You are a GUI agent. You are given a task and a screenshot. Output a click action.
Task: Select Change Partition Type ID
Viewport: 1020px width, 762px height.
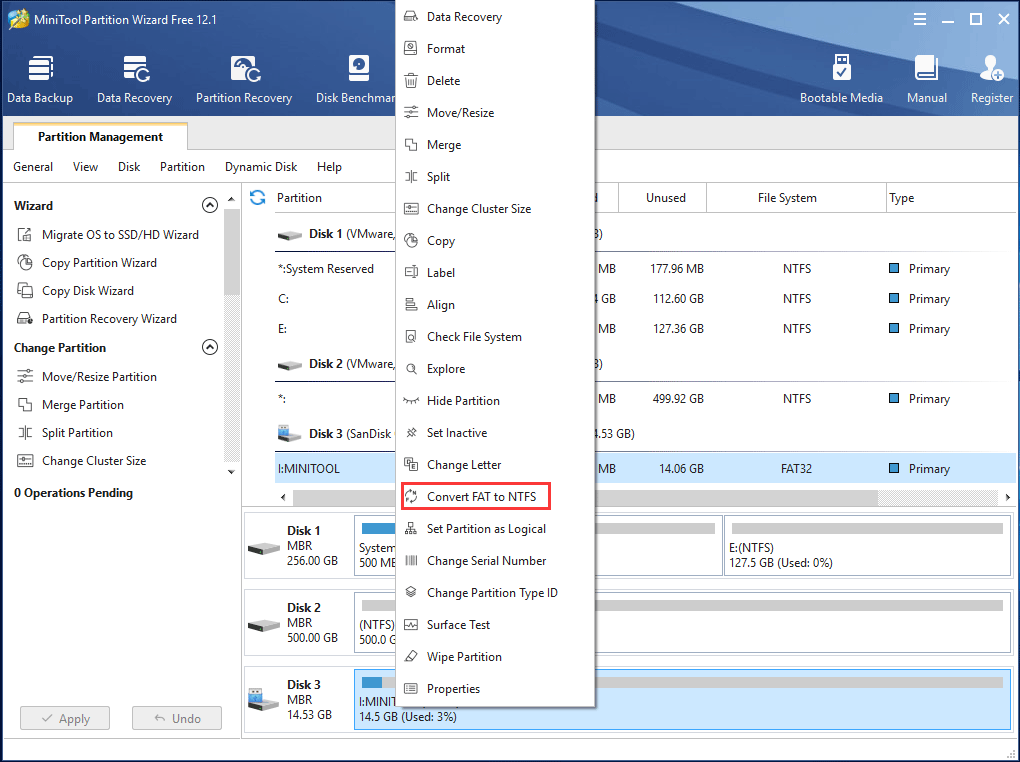point(495,592)
